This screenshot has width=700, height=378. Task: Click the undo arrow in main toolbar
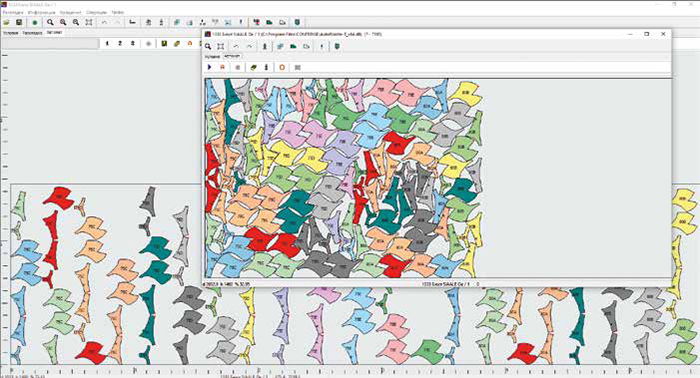click(104, 22)
